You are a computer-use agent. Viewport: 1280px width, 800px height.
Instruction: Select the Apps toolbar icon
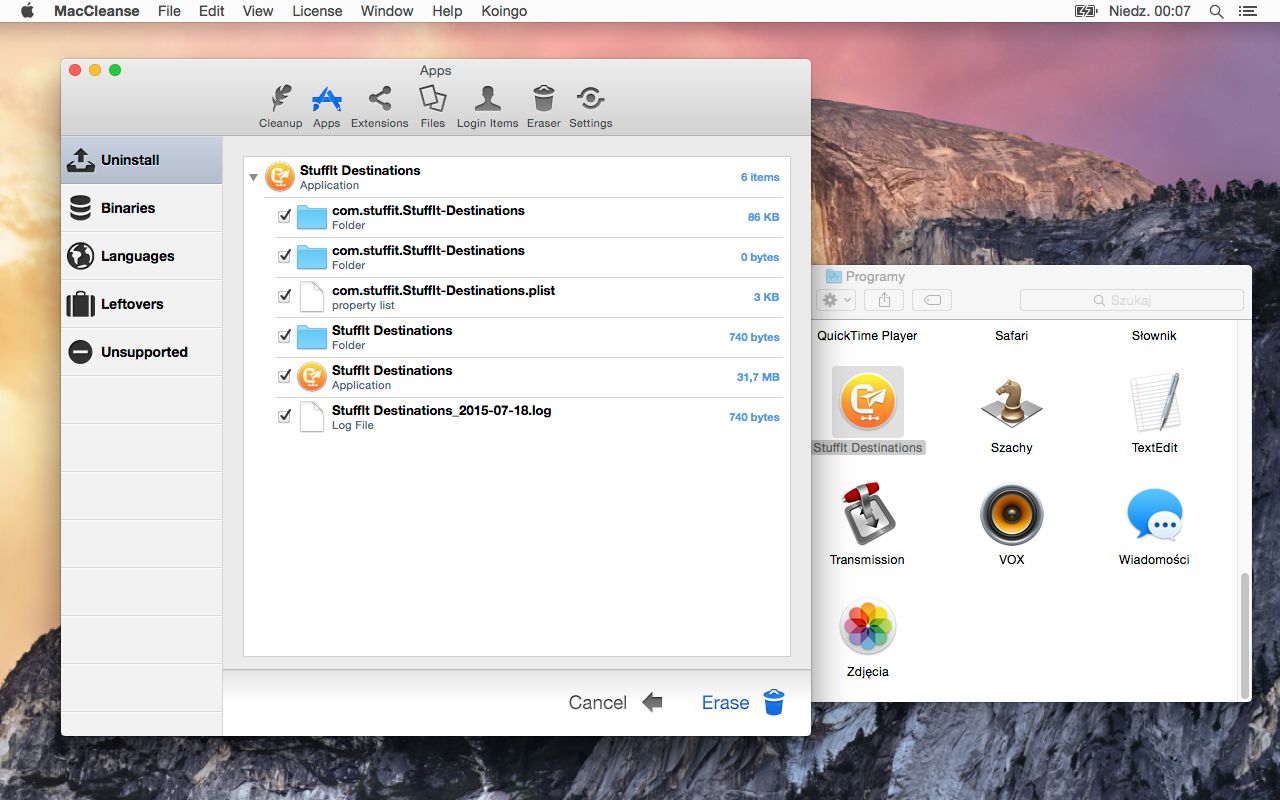coord(326,107)
